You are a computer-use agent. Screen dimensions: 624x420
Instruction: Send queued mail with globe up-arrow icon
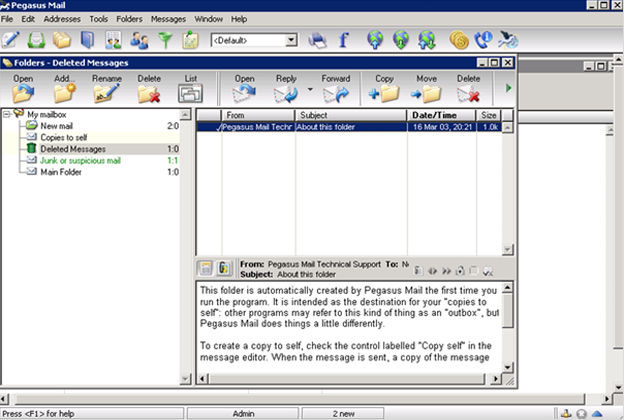coord(375,40)
